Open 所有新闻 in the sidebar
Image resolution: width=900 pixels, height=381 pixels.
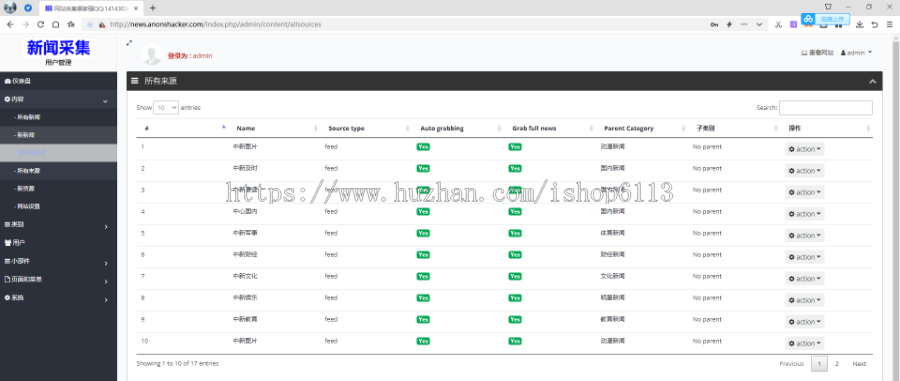point(59,117)
